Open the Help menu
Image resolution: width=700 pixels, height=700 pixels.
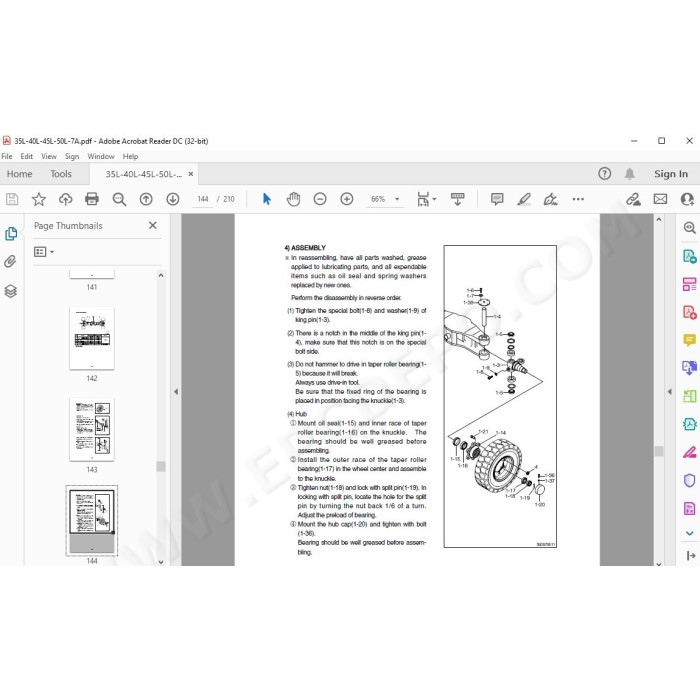click(x=130, y=156)
